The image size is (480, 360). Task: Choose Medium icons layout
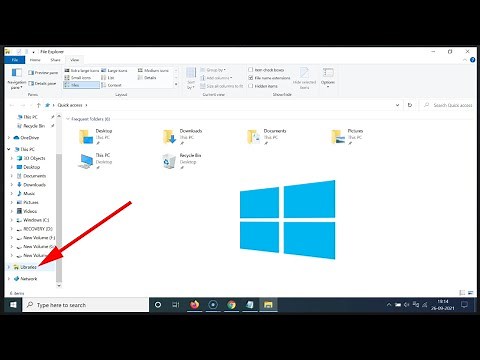tap(153, 70)
